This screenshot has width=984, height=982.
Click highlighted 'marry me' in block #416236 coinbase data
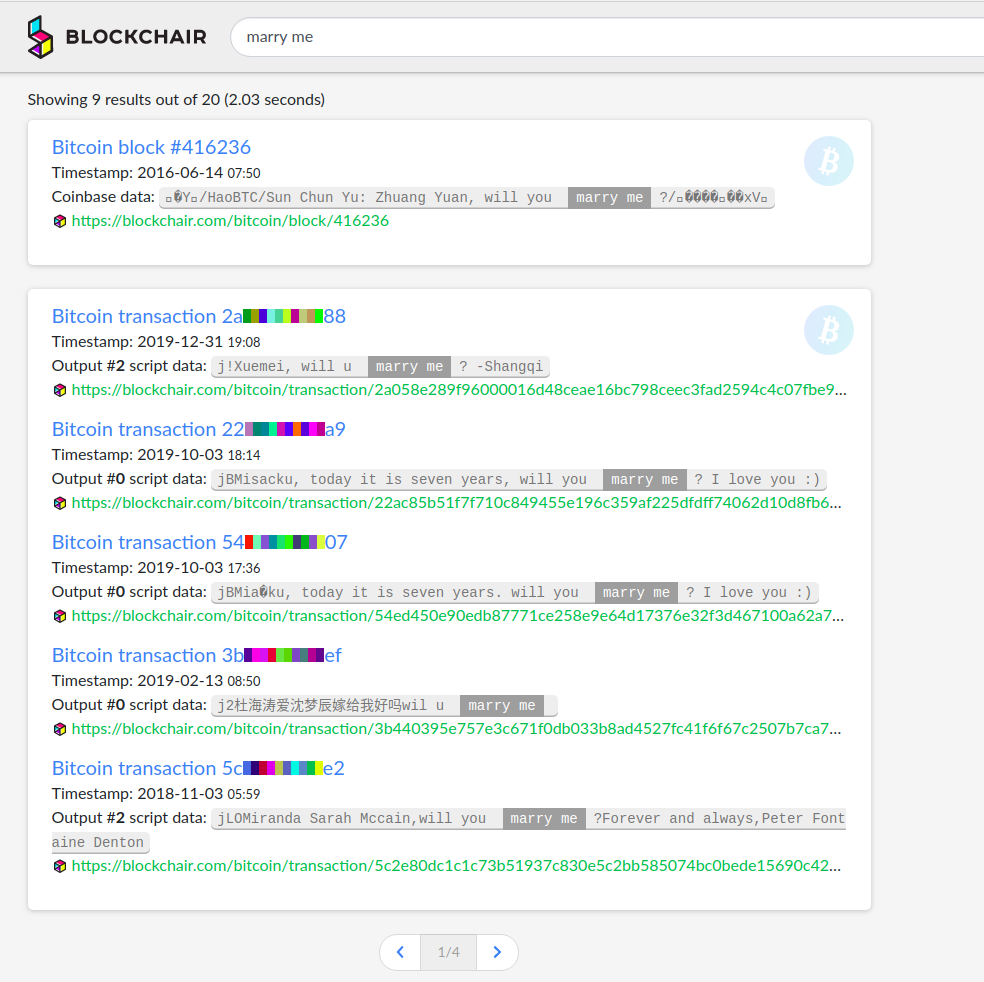pos(609,198)
